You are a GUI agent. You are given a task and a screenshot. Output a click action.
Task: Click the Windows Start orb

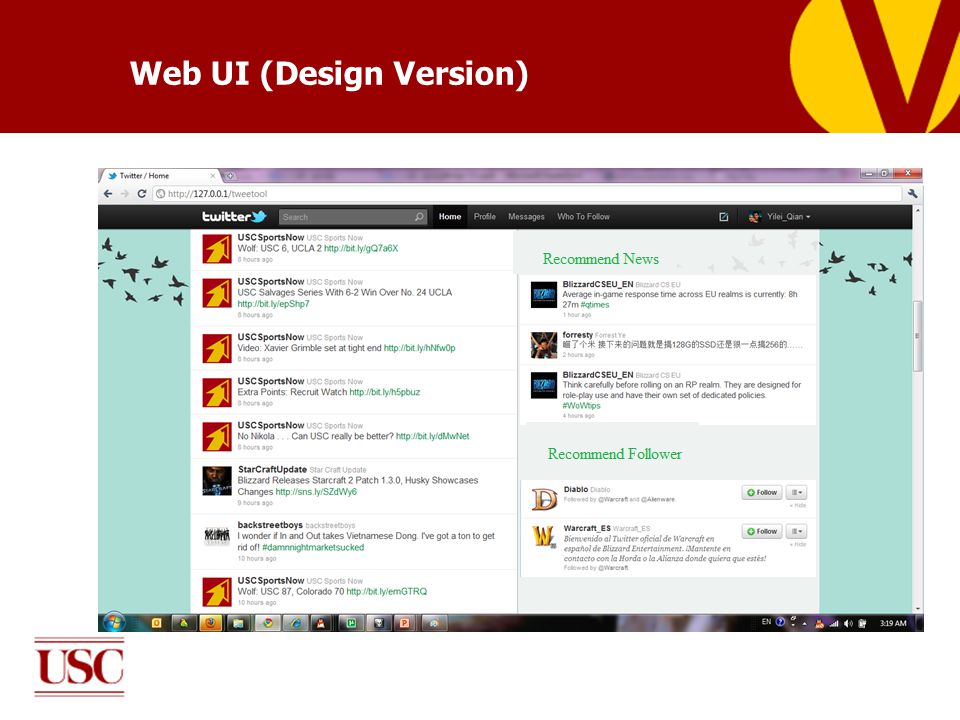[x=113, y=623]
